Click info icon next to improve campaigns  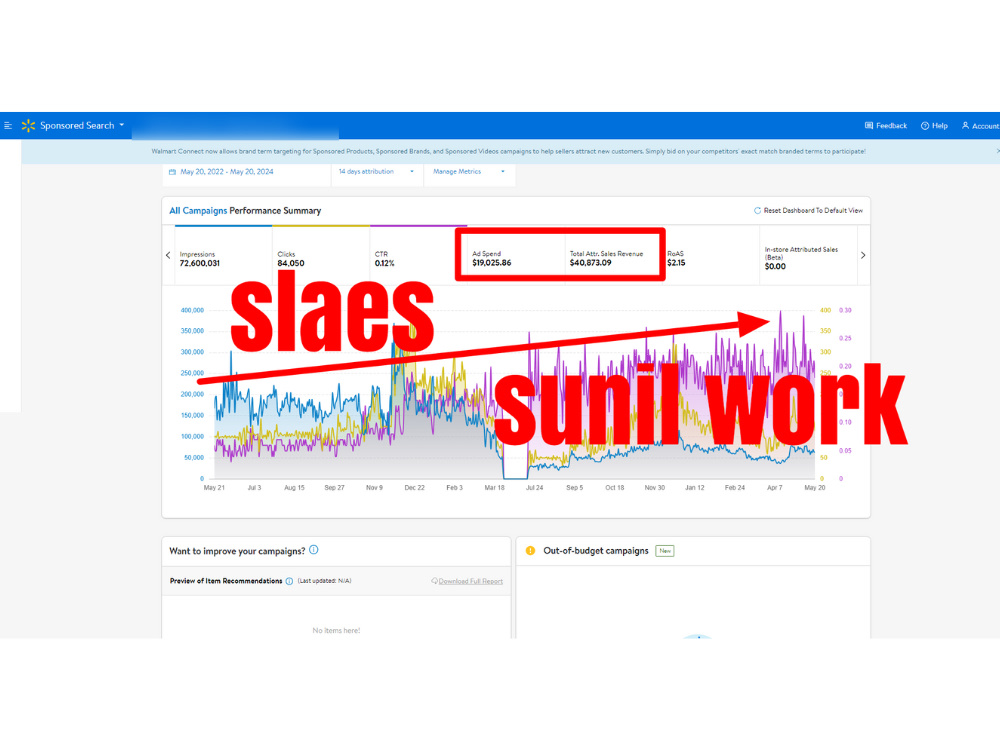point(314,550)
